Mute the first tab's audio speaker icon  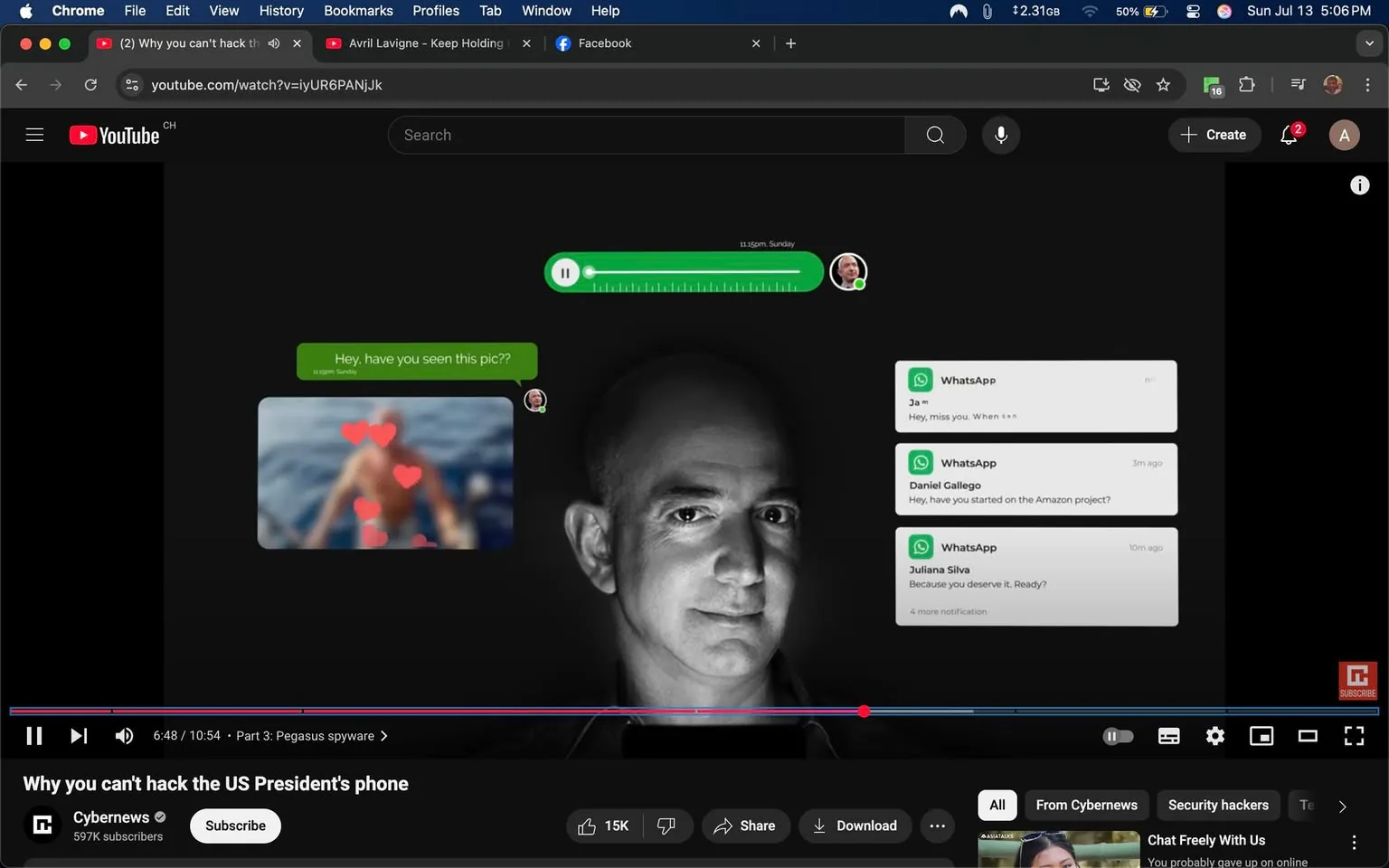click(x=274, y=42)
